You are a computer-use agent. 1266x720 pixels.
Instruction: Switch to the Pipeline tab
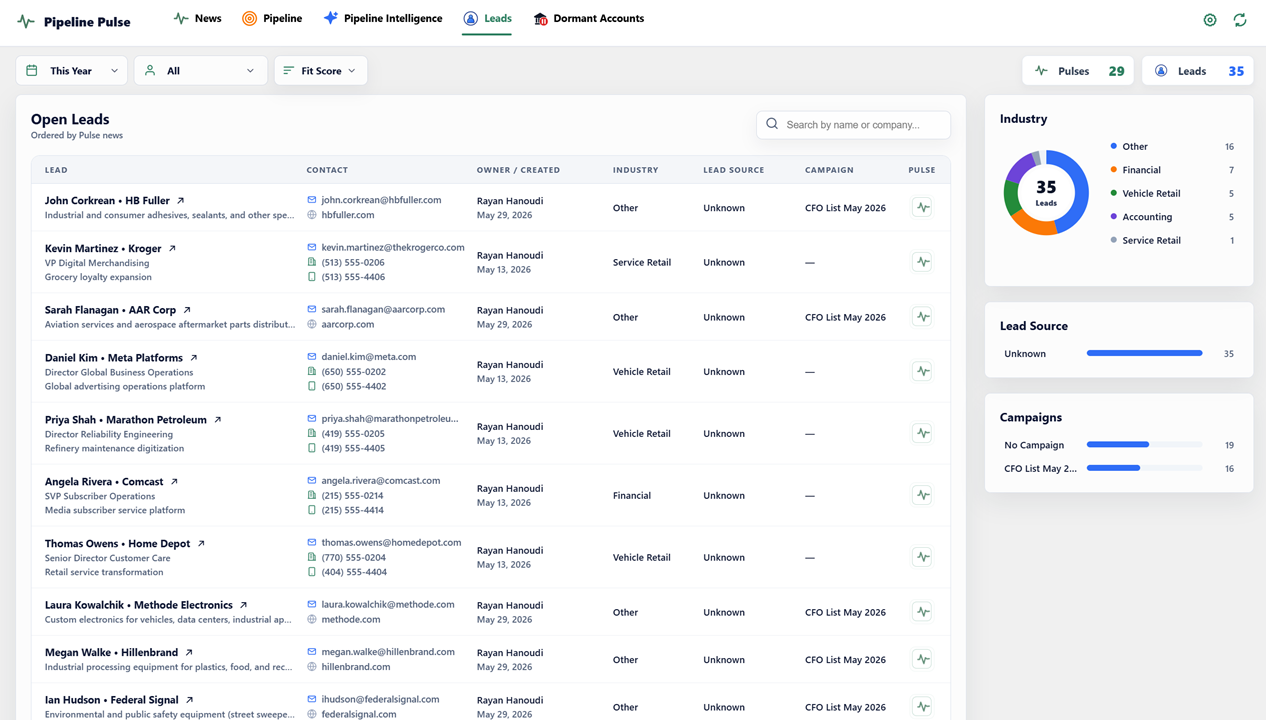(272, 18)
